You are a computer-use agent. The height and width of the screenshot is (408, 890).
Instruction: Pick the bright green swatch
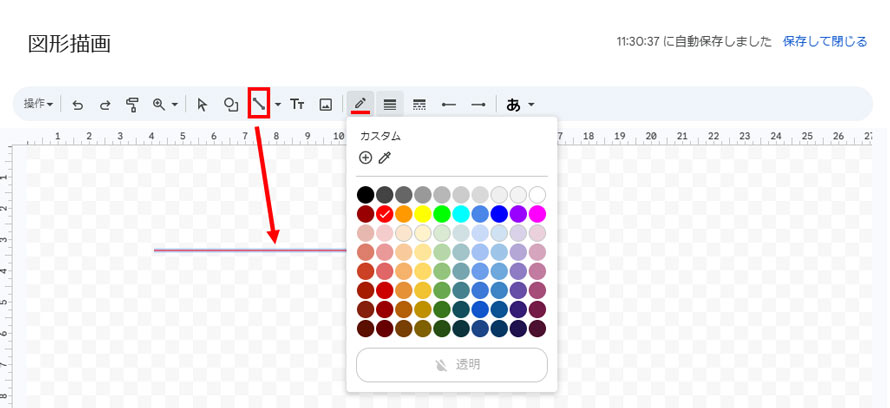coord(442,214)
